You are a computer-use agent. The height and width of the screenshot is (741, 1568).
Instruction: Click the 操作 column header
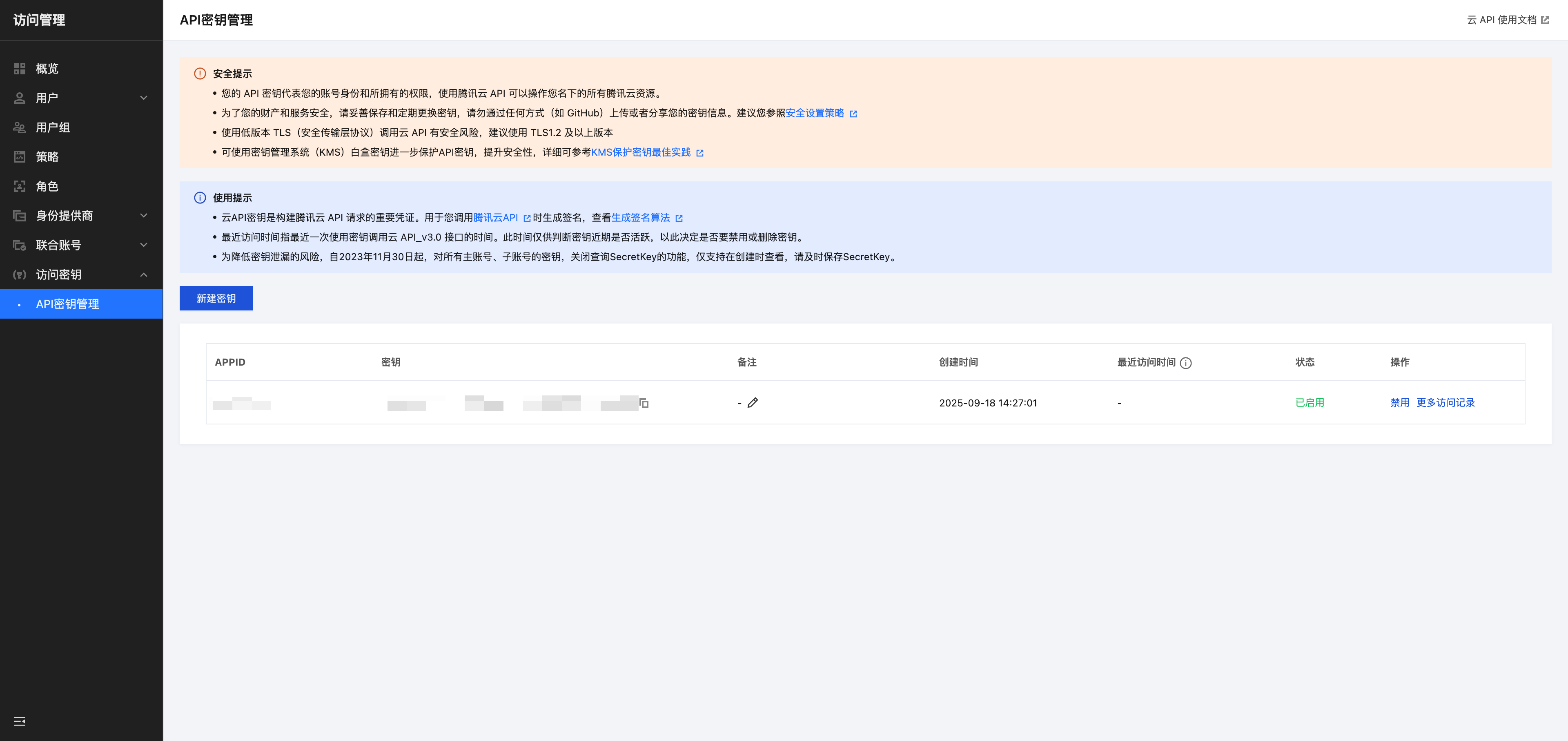click(1400, 362)
